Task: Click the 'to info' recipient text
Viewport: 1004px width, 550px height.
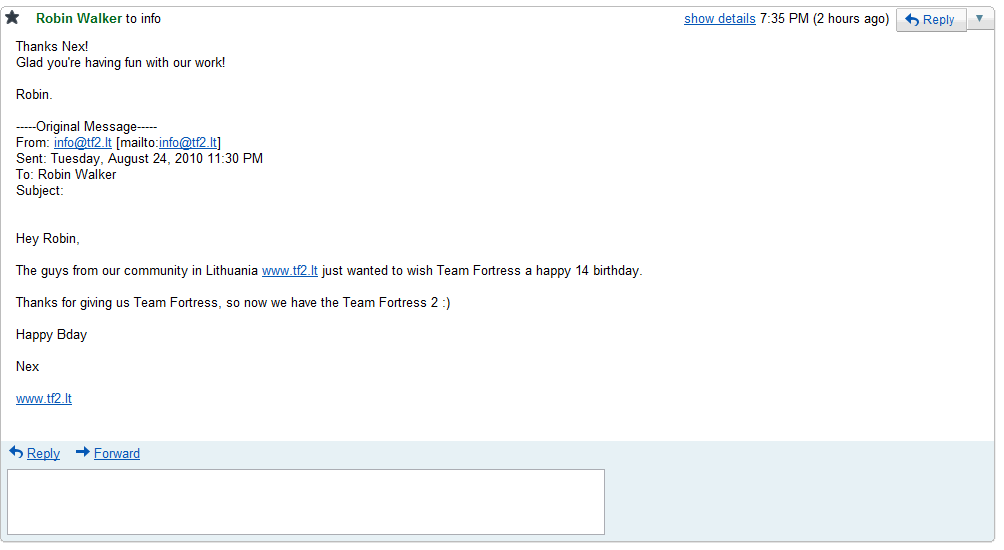Action: [x=143, y=19]
